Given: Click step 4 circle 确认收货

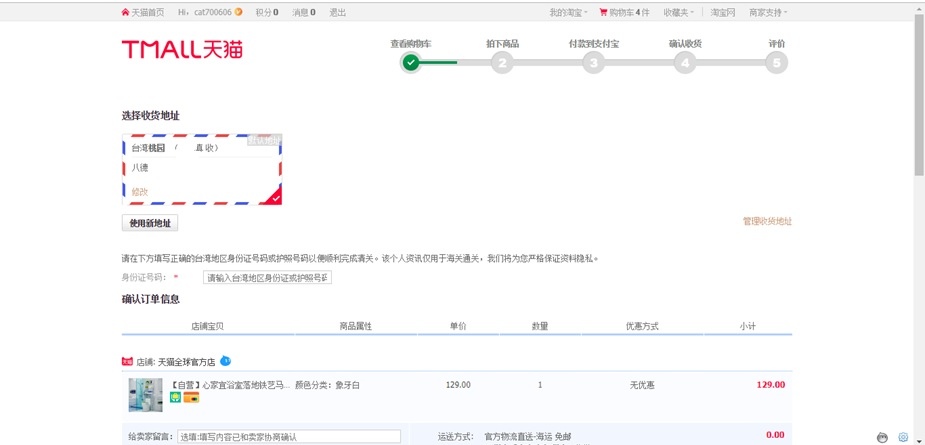Looking at the screenshot, I should 685,63.
